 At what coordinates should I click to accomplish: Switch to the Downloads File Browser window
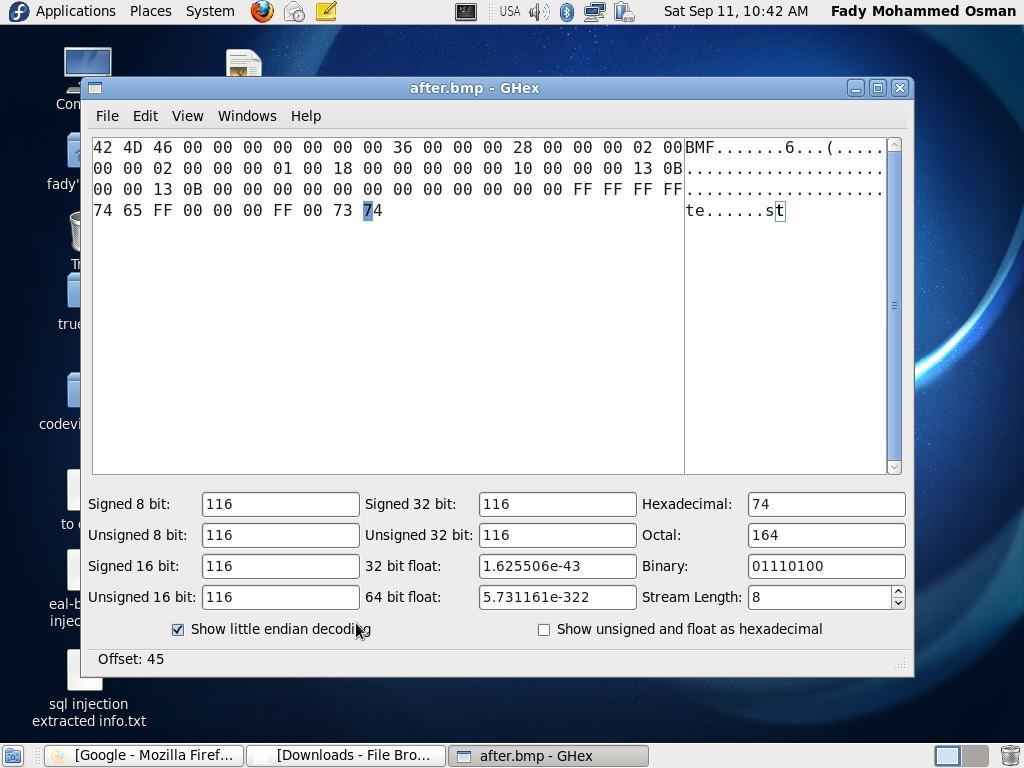click(345, 756)
